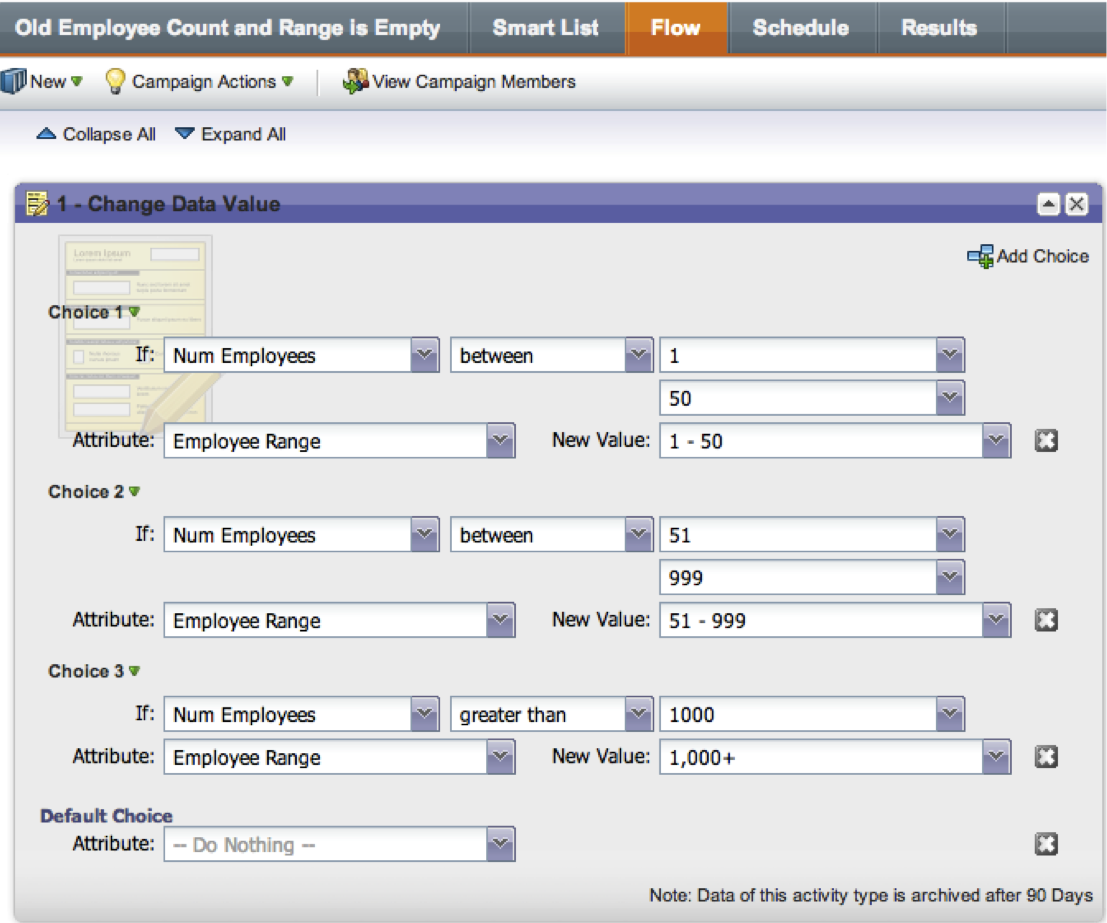Remove Choice 3 with its X icon
Viewport: 1107px width, 923px height.
1046,758
